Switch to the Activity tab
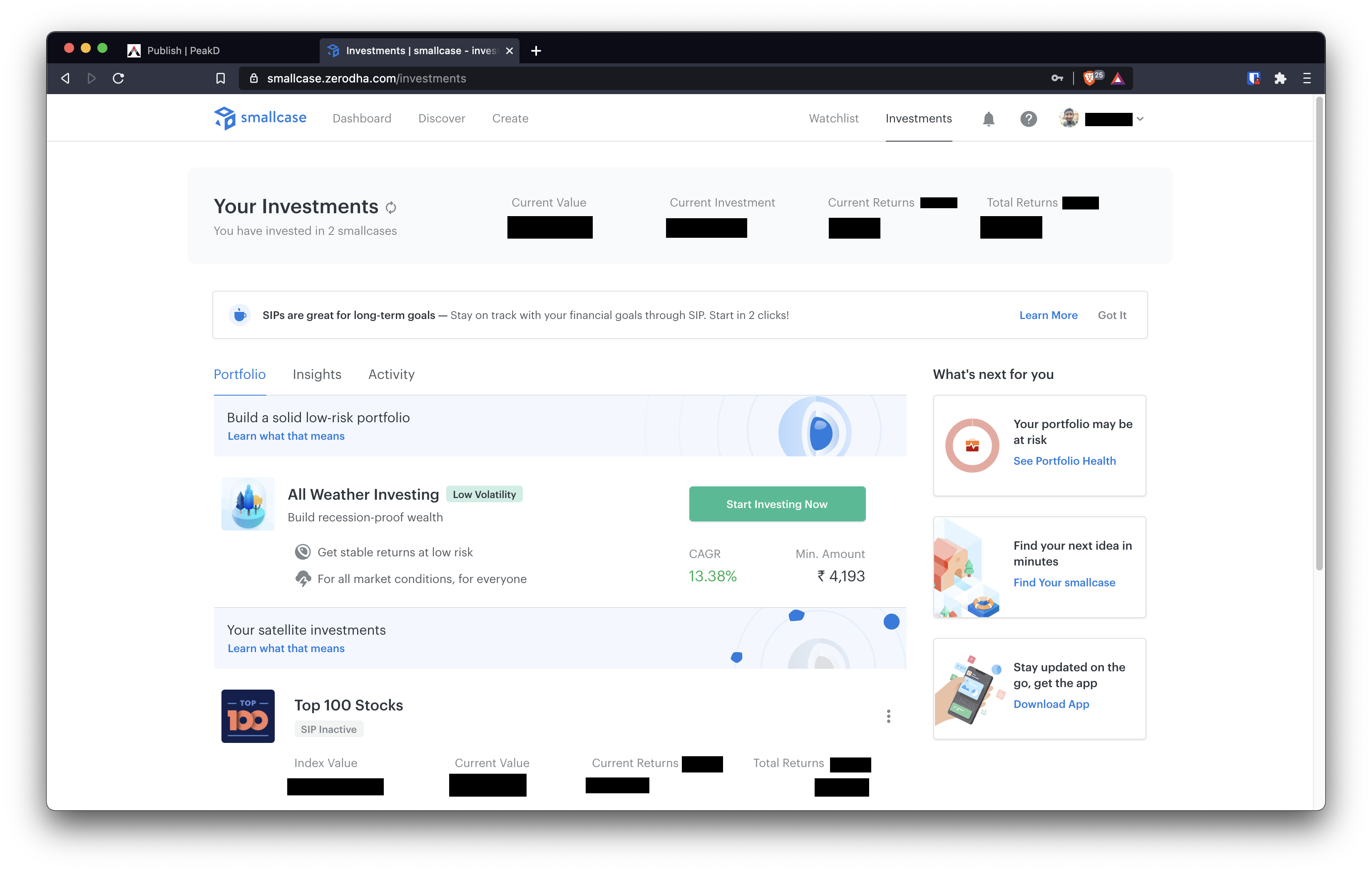The width and height of the screenshot is (1372, 872). pyautogui.click(x=391, y=374)
